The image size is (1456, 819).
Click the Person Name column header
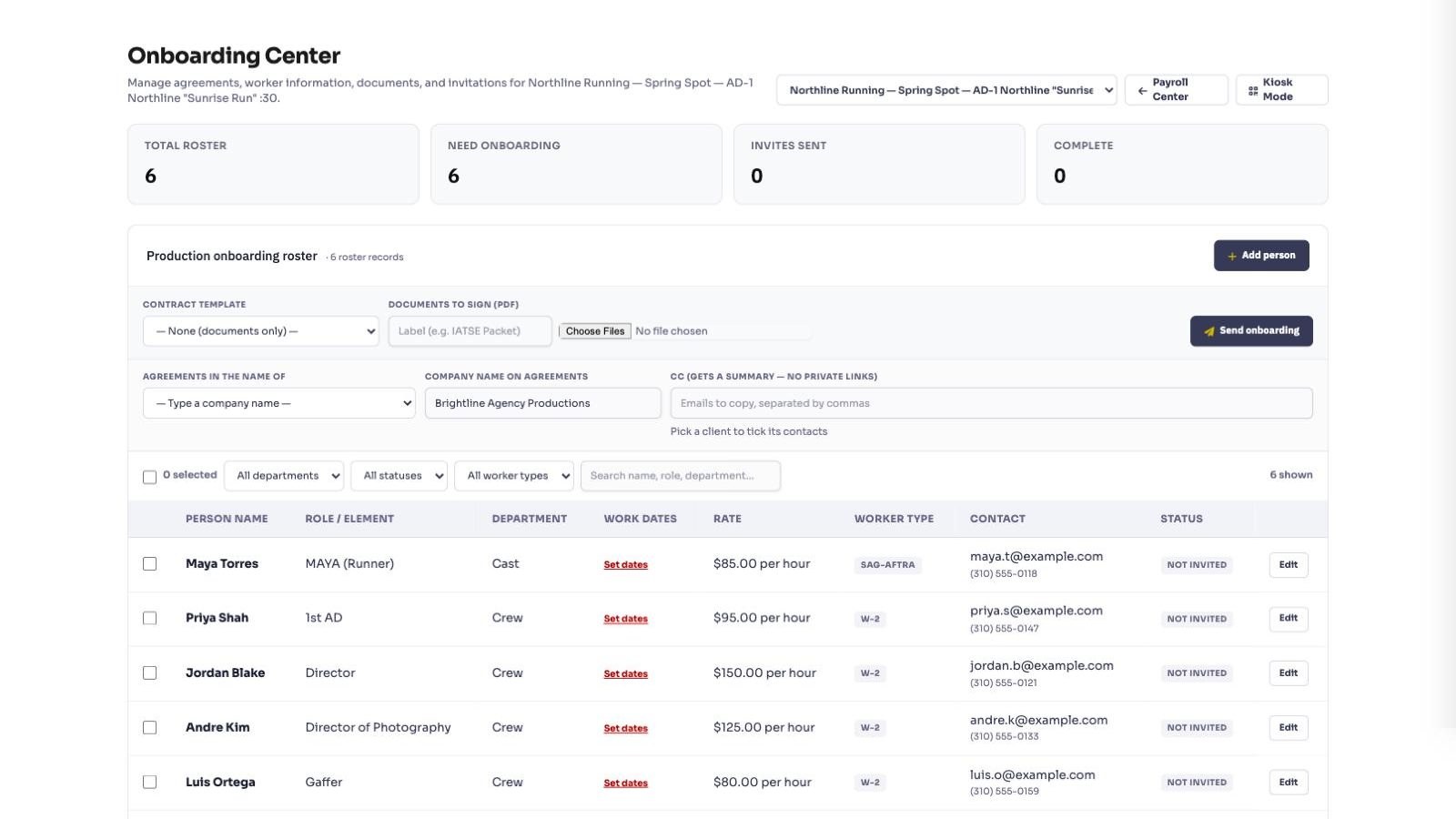(x=227, y=519)
